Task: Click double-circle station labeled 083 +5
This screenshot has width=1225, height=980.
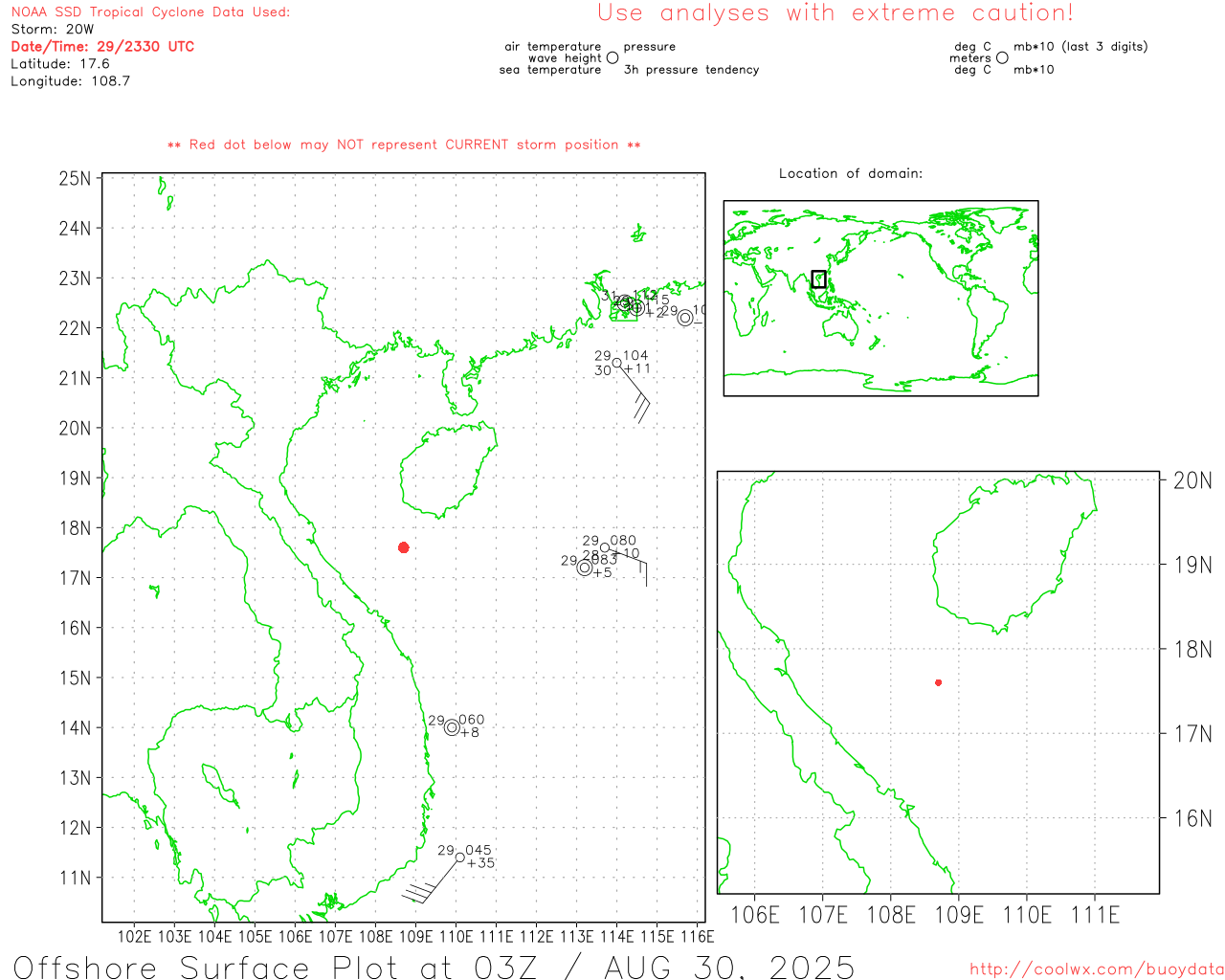Action: (x=585, y=568)
